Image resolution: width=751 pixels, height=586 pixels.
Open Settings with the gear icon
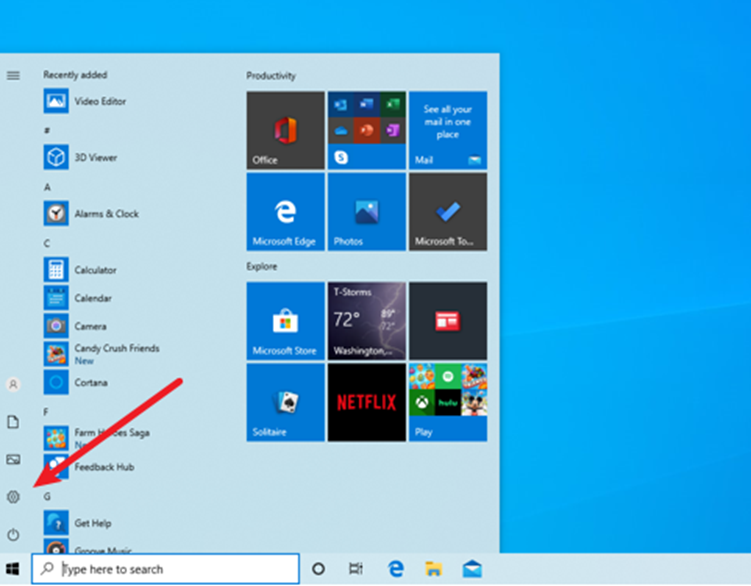pos(13,497)
